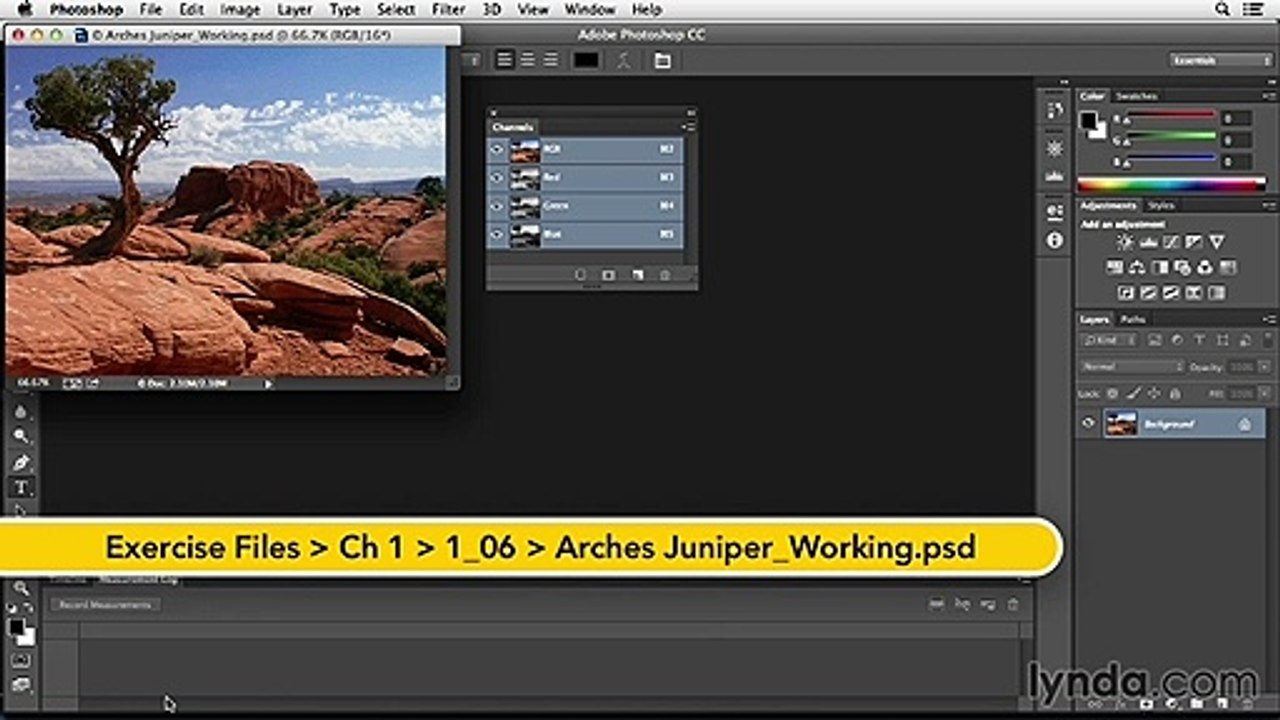Open the Layer menu

point(294,9)
